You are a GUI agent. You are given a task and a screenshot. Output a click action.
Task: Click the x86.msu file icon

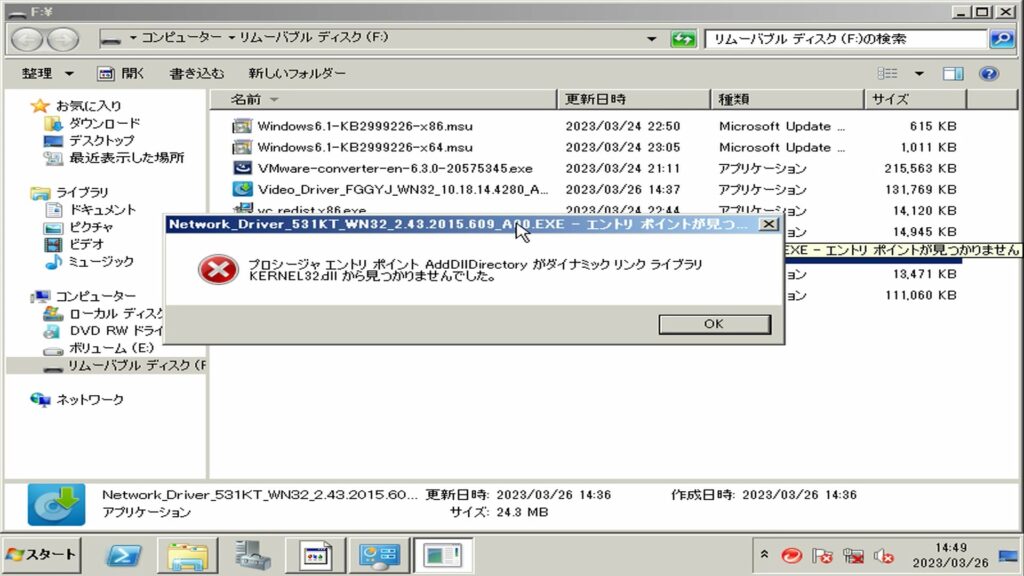[242, 126]
